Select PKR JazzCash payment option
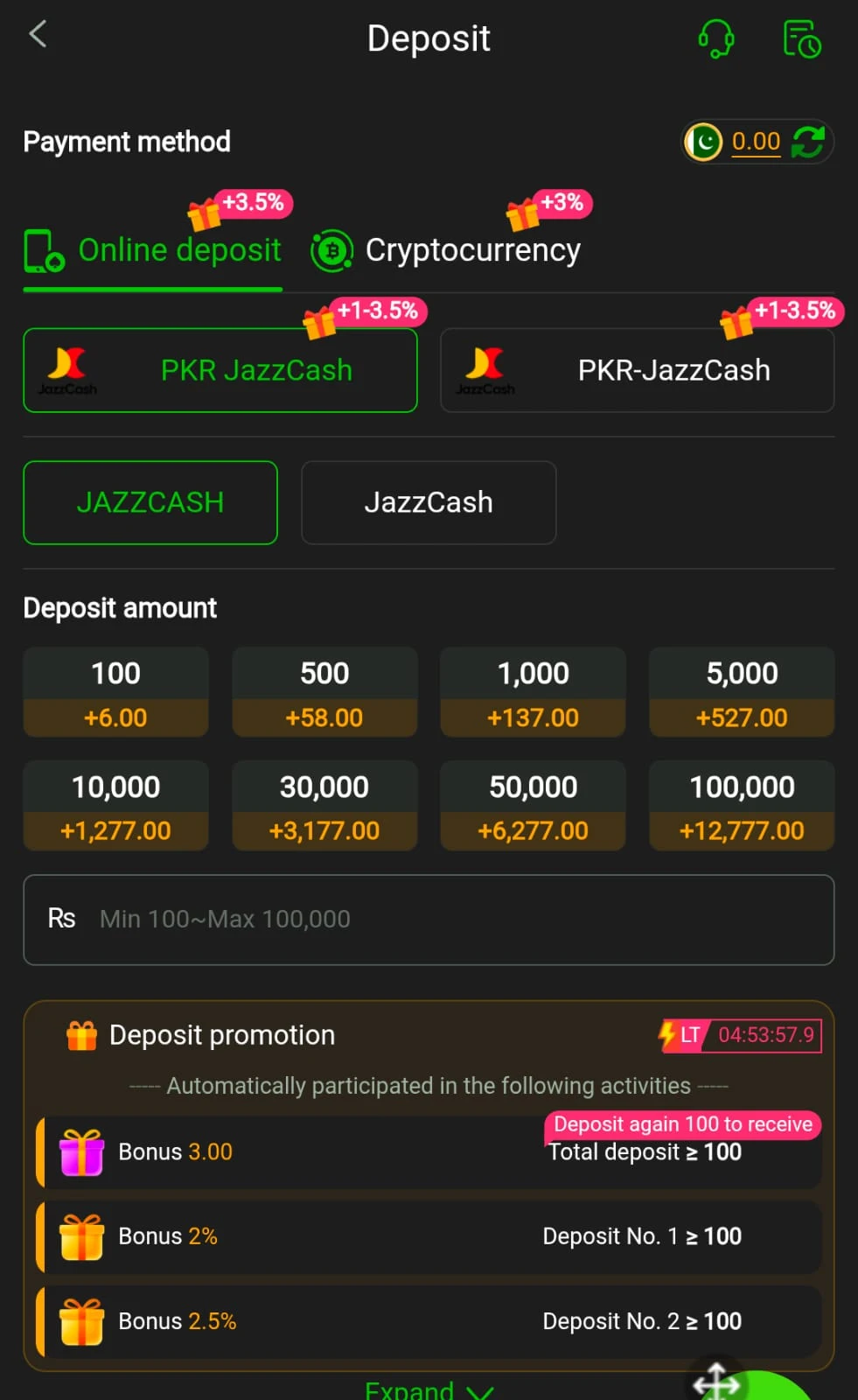 (220, 370)
